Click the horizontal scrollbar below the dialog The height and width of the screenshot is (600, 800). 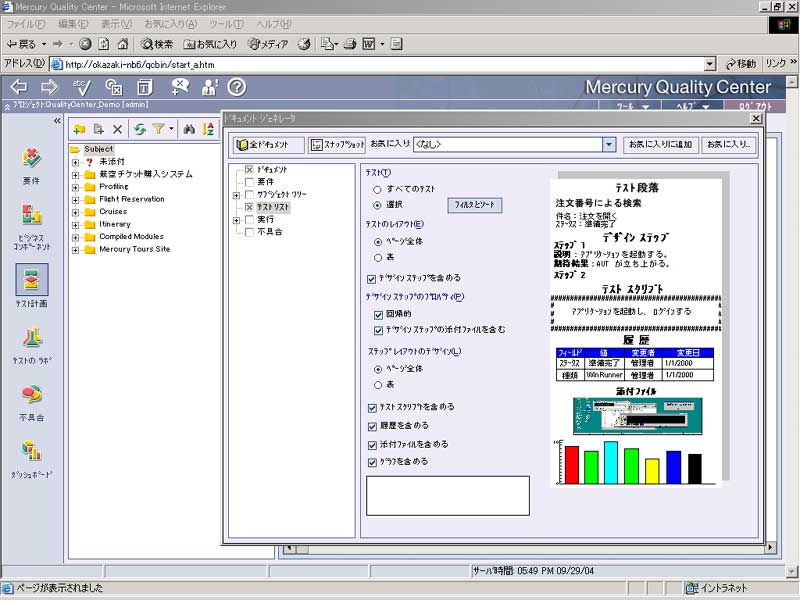528,548
